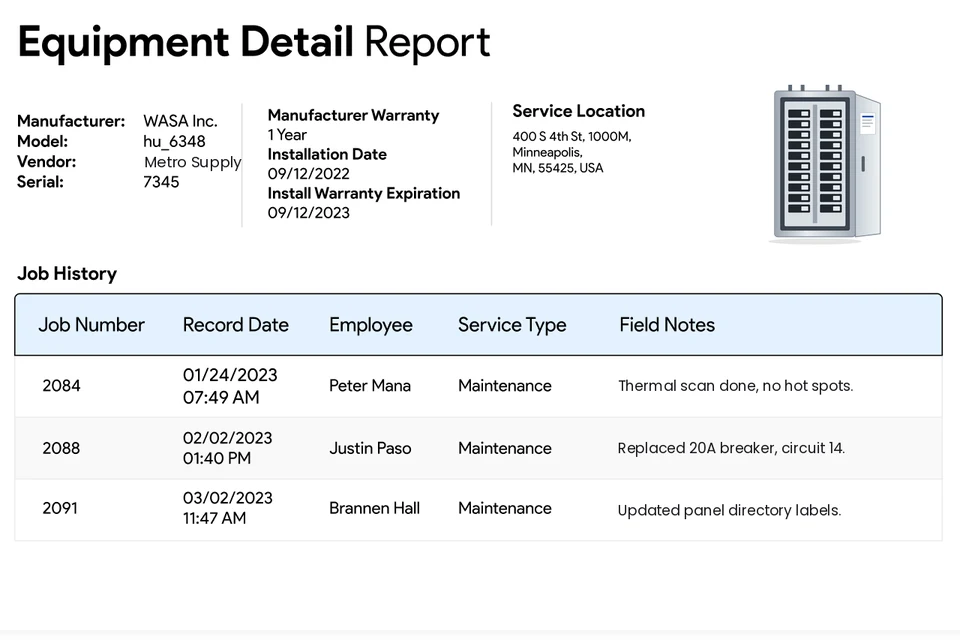Click address line 400 S 4th St, 1000M
Viewport: 960px width, 640px height.
tap(572, 137)
